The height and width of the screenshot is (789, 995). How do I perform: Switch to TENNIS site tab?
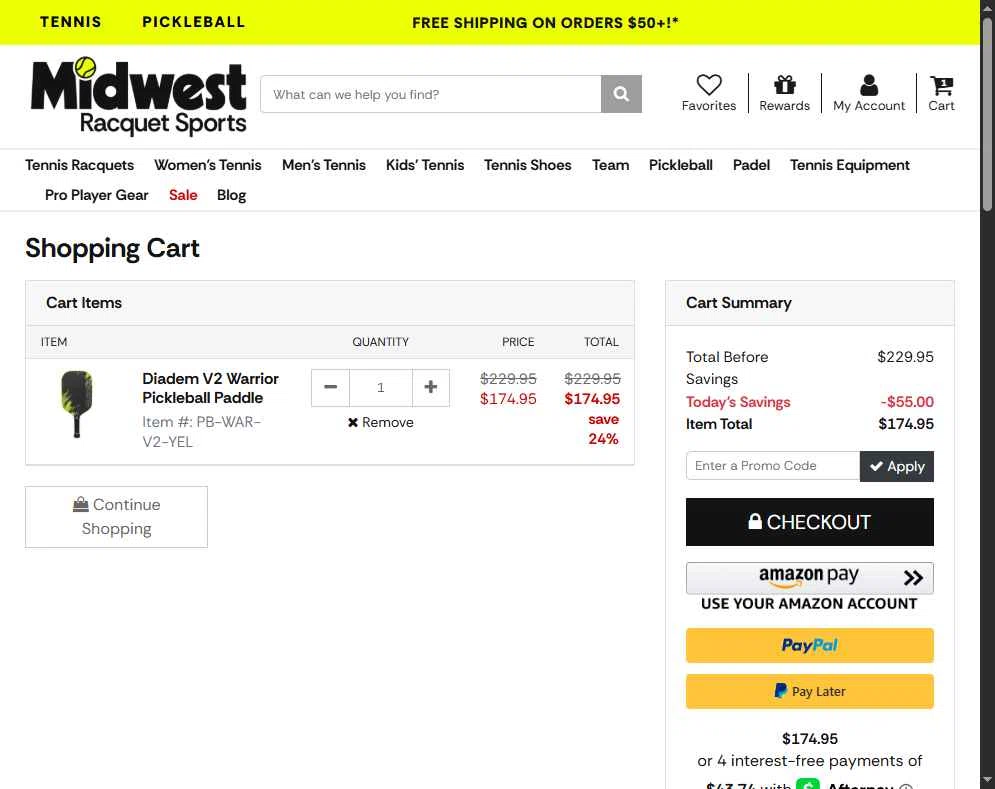tap(70, 22)
